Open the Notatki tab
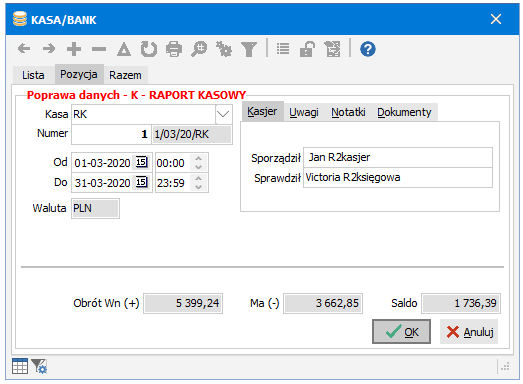The image size is (523, 384). 348,112
